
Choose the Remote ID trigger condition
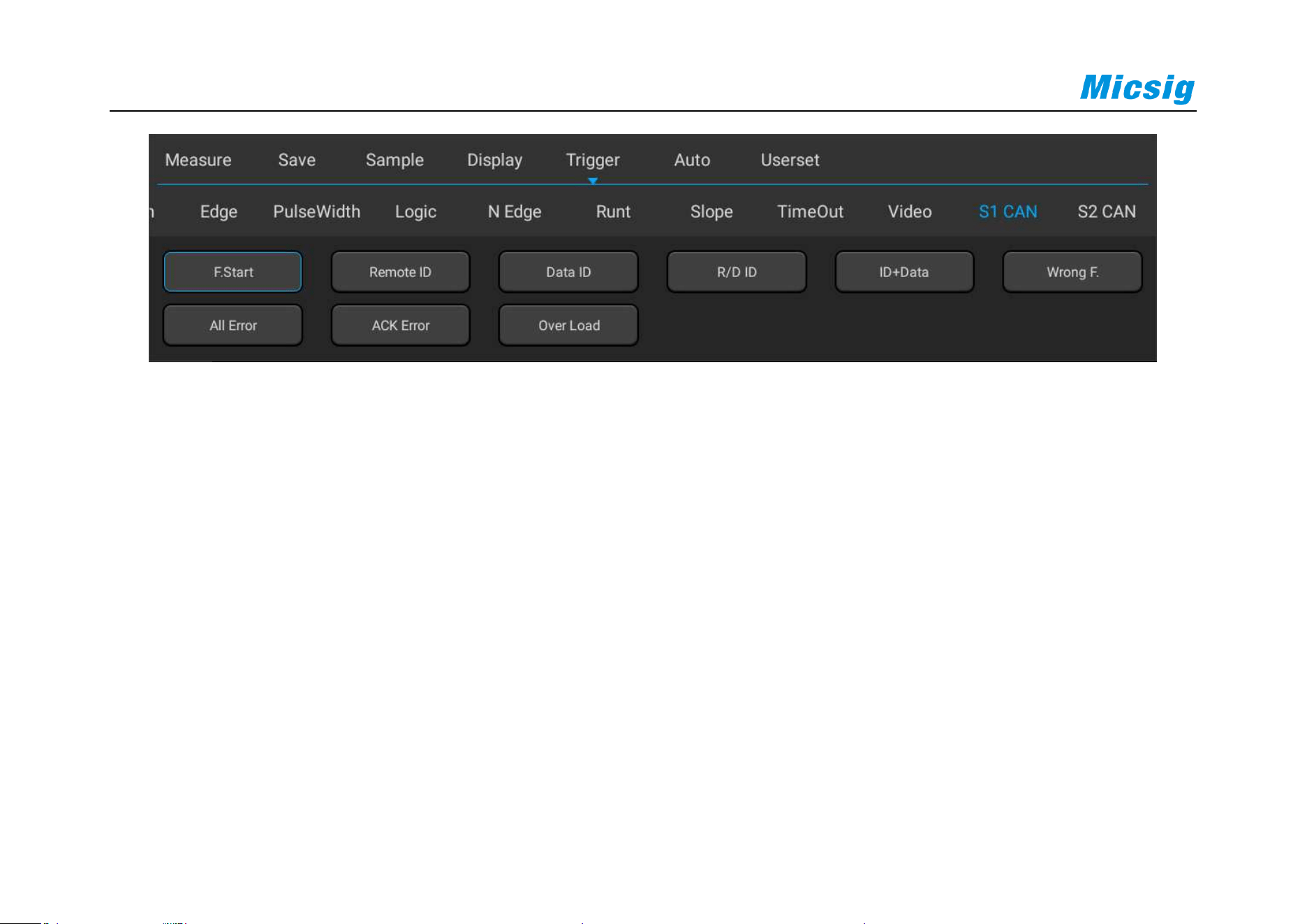pos(400,271)
